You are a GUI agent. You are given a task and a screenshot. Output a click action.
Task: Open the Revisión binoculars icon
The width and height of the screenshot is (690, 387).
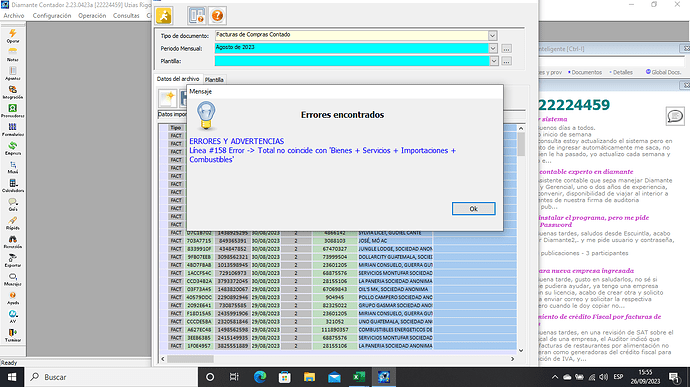coord(13,241)
